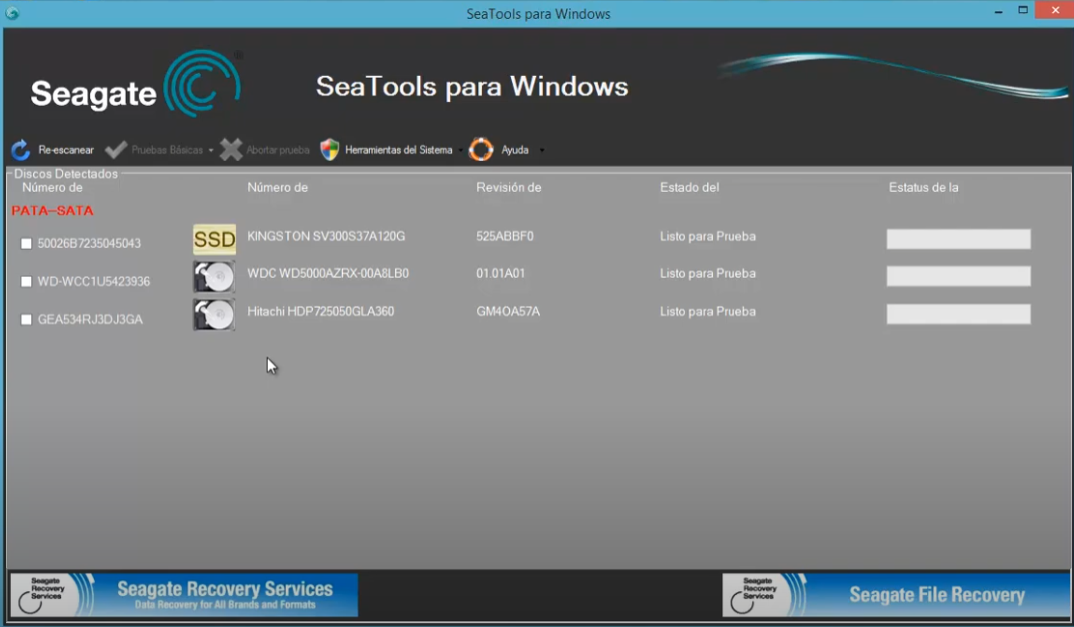Viewport: 1074px width, 627px height.
Task: Expand the Ayuda dropdown arrow
Action: 541,151
